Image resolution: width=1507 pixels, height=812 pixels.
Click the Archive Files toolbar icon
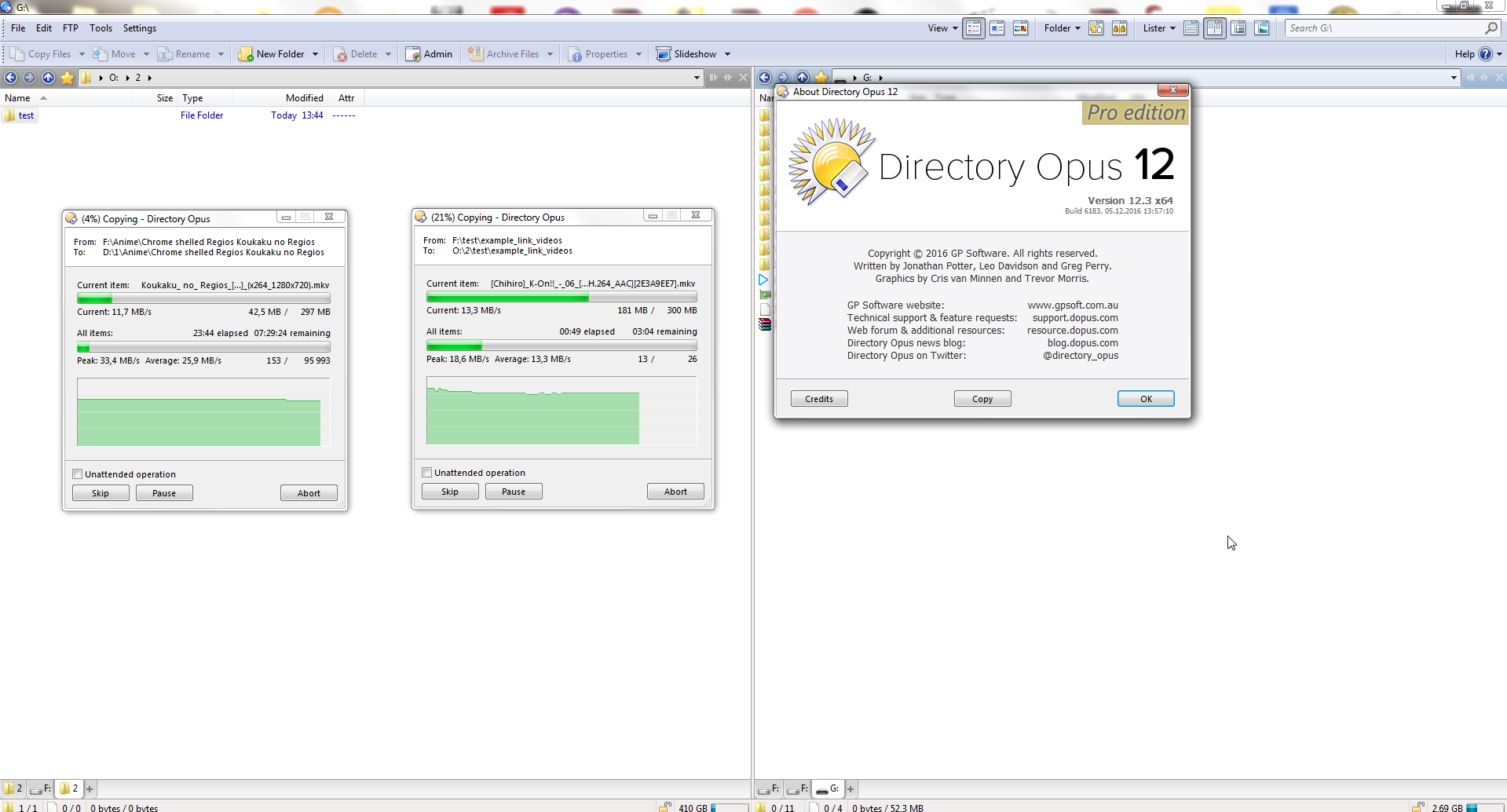coord(476,54)
